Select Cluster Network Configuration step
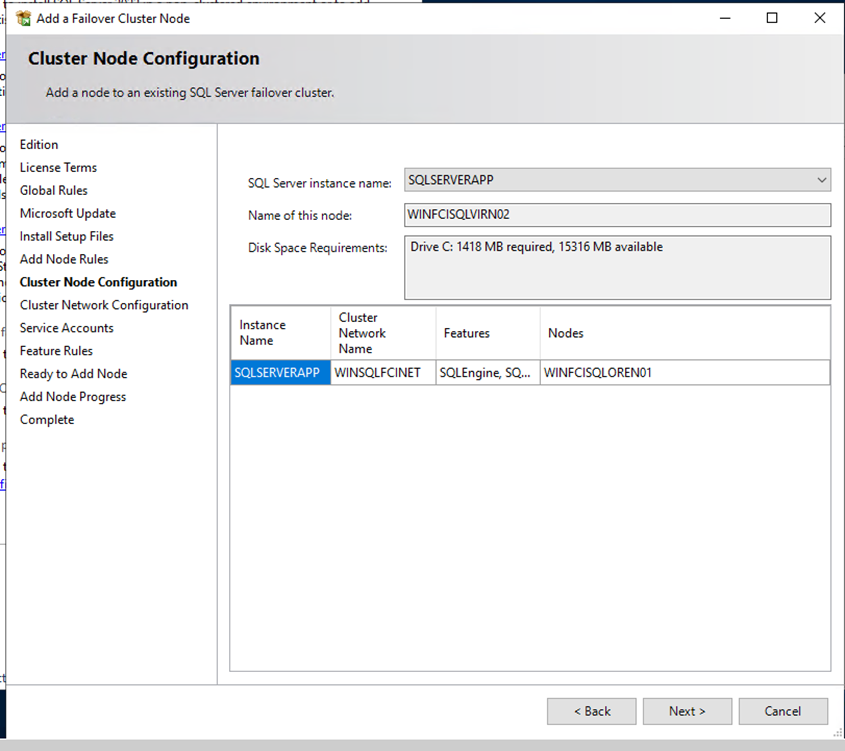The height and width of the screenshot is (751, 845). pos(104,305)
